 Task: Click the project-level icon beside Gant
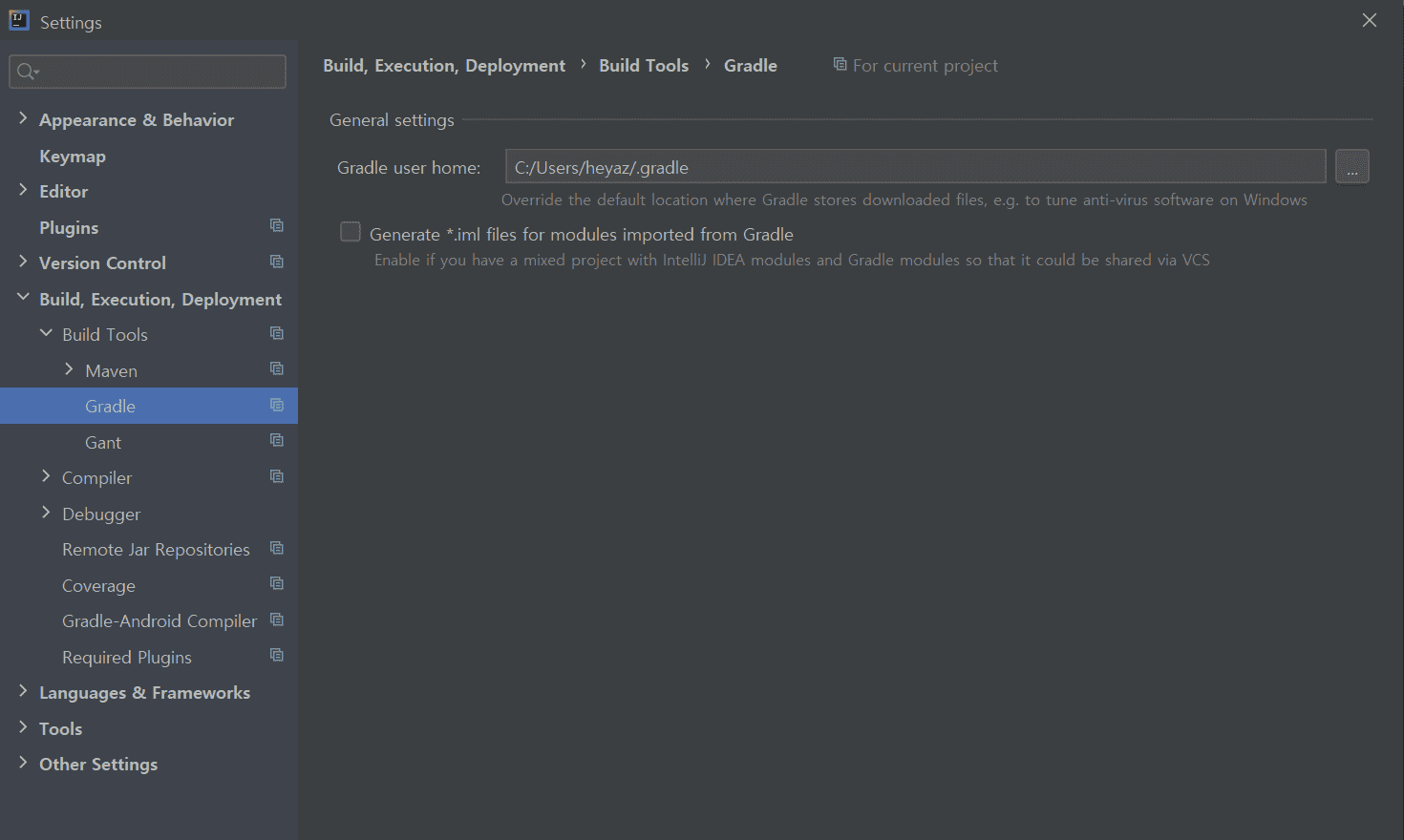pyautogui.click(x=277, y=441)
